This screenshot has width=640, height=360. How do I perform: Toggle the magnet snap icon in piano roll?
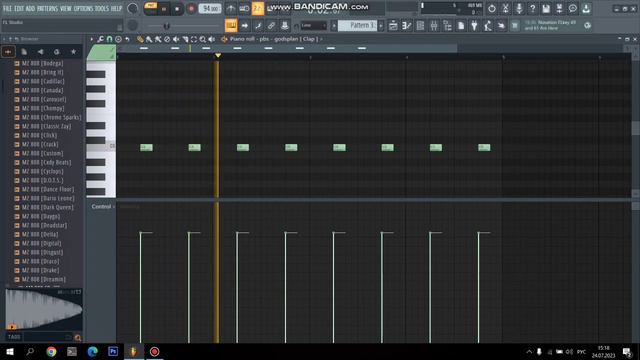[109, 39]
